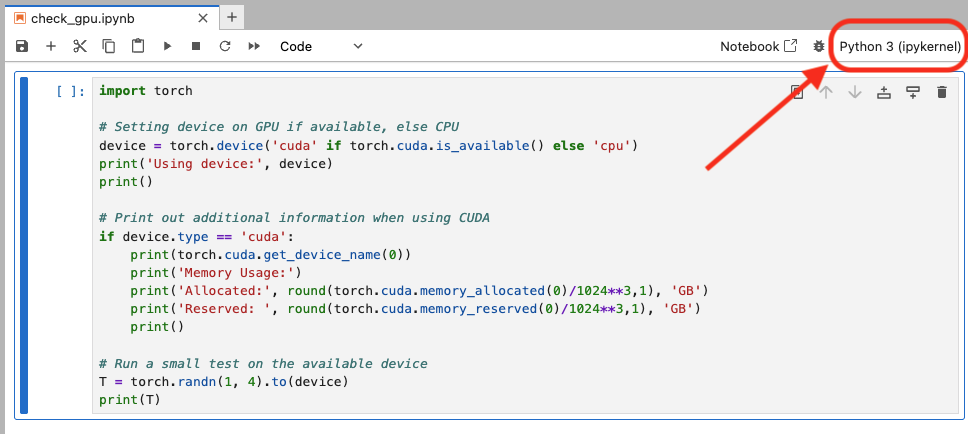Interrupt the kernel with the stop icon
Viewport: 968px width, 434px height.
tap(196, 46)
